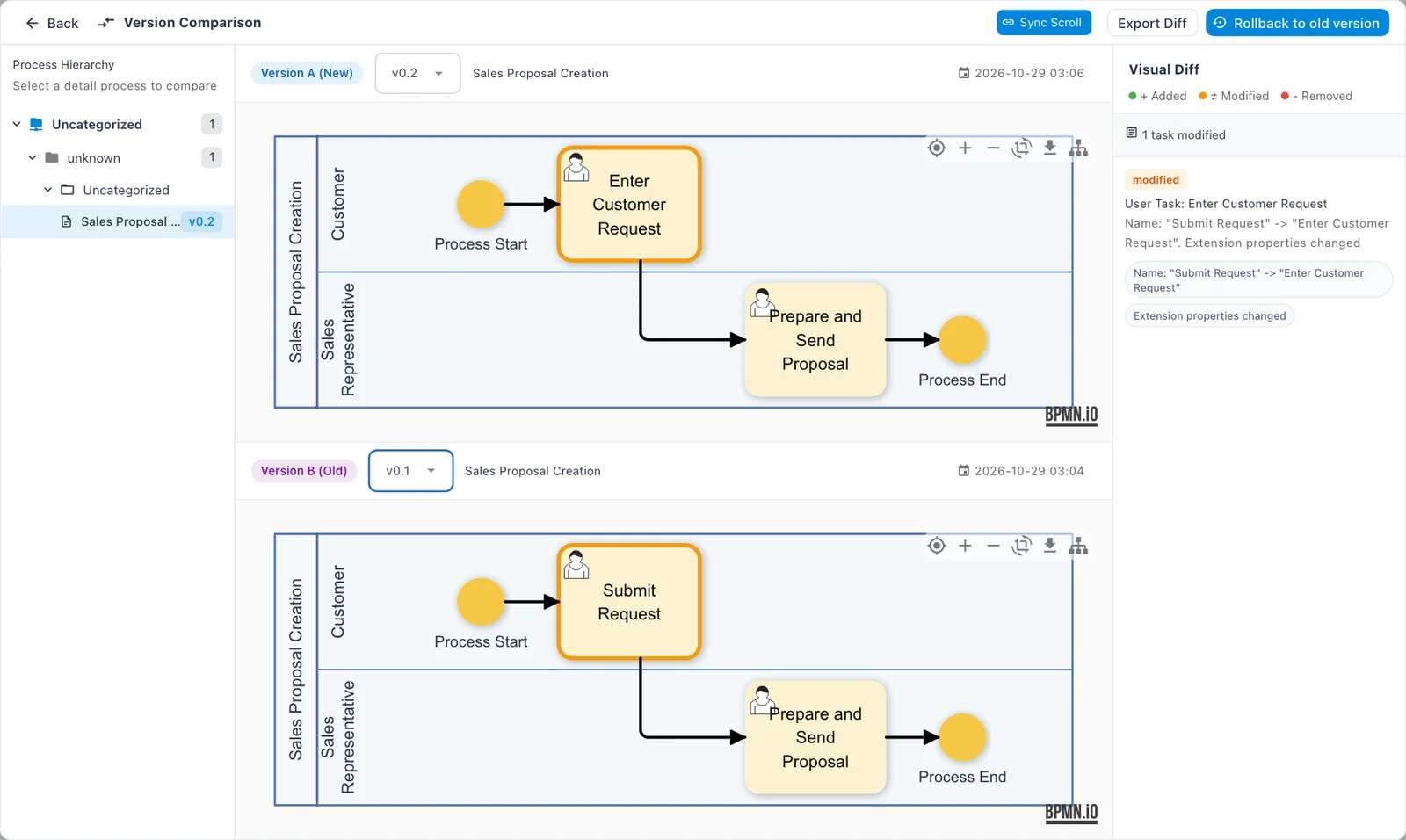Screen dimensions: 1406x840
Task: Click the unknown folder label
Action: pos(94,158)
